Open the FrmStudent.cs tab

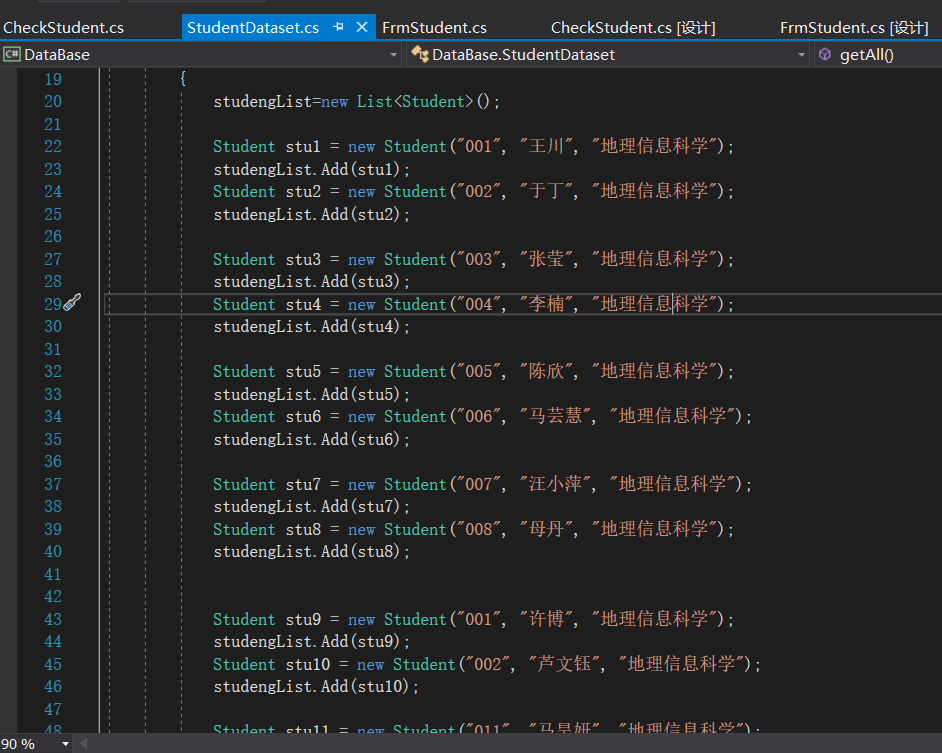(x=434, y=28)
